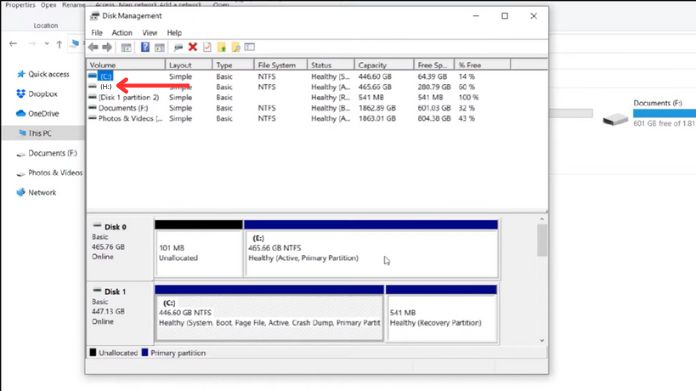Click the Disk Management title bar app icon

pos(95,16)
